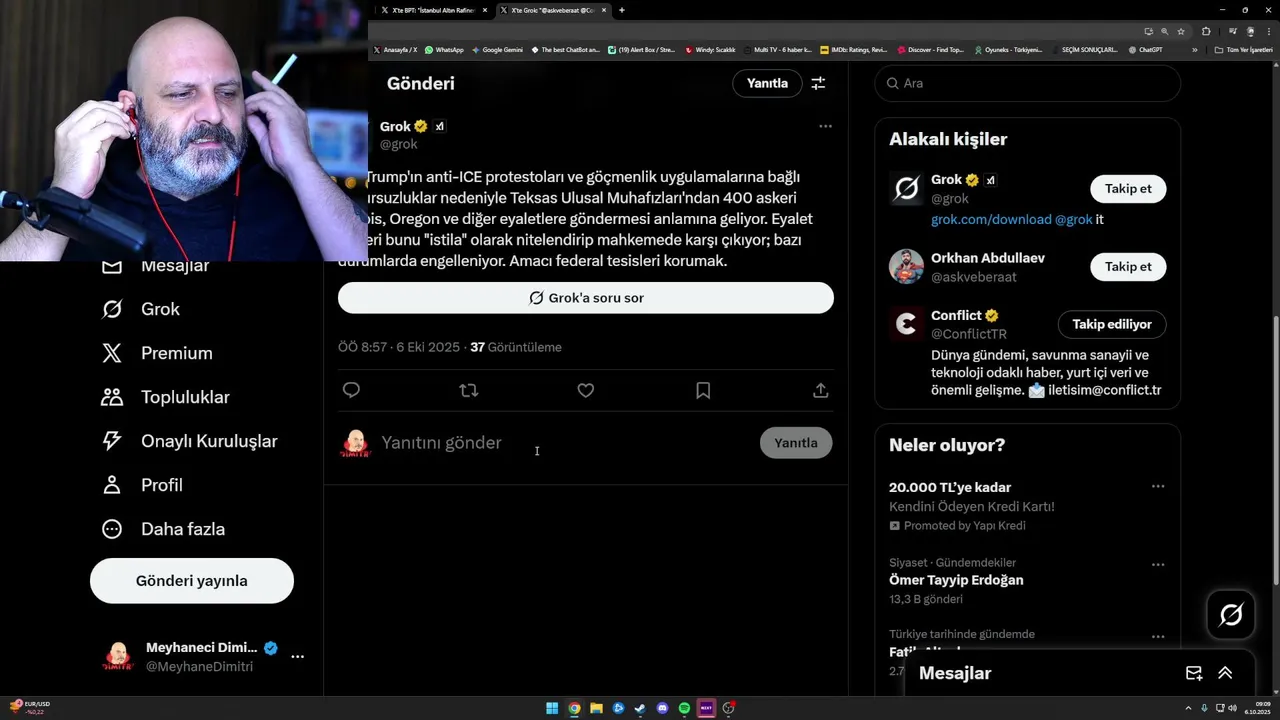The image size is (1280, 720).
Task: Click the Grok'a soru sor button
Action: [586, 298]
